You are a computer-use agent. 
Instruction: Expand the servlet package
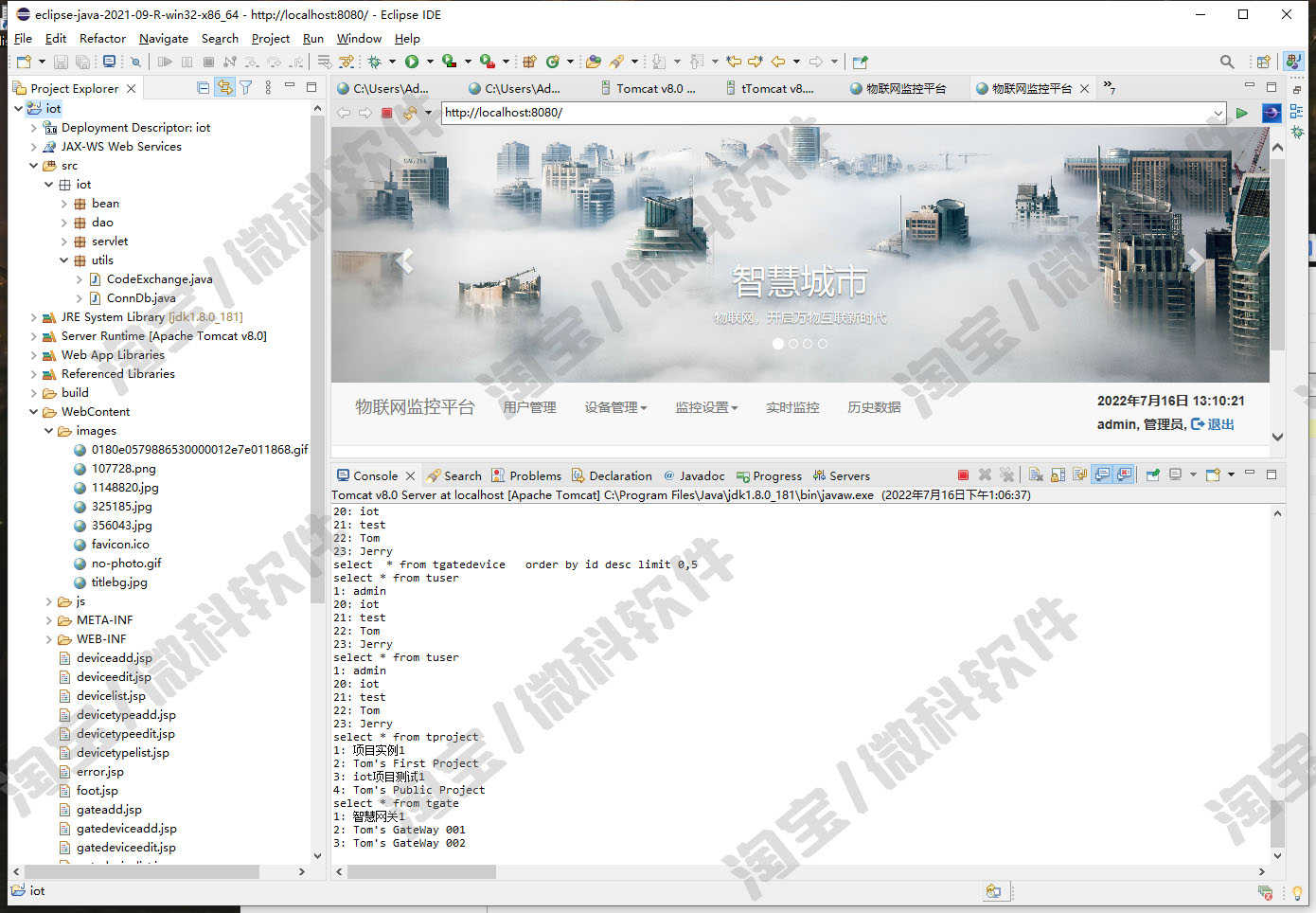tap(63, 242)
